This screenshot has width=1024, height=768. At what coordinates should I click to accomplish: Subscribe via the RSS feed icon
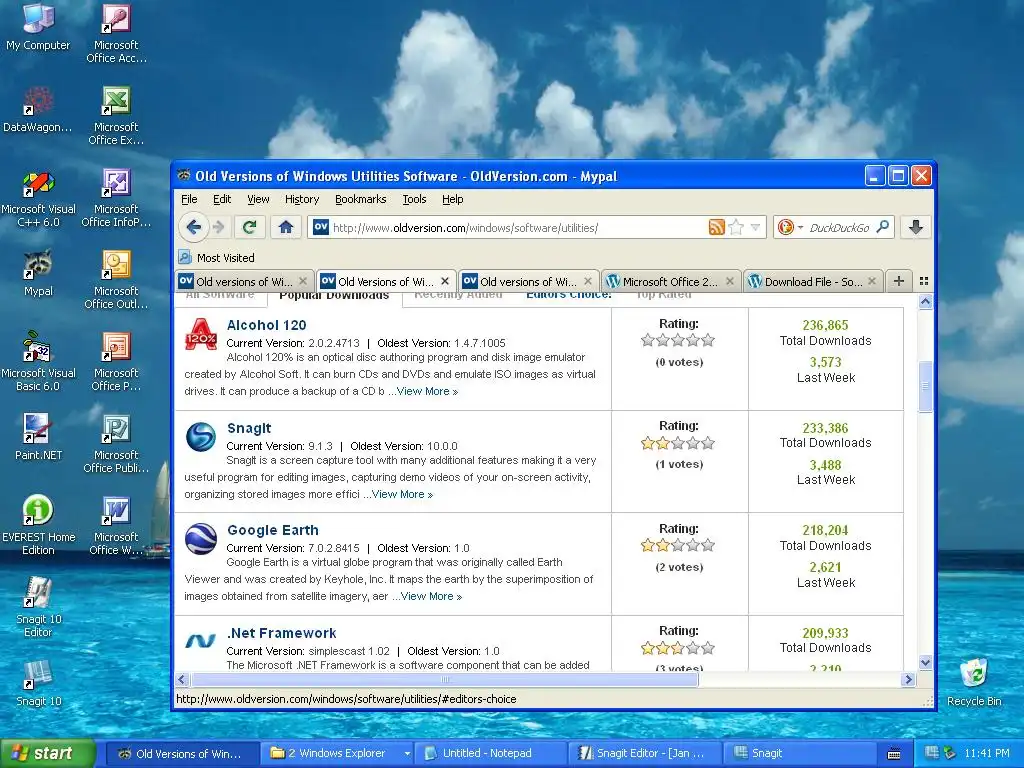pos(716,227)
